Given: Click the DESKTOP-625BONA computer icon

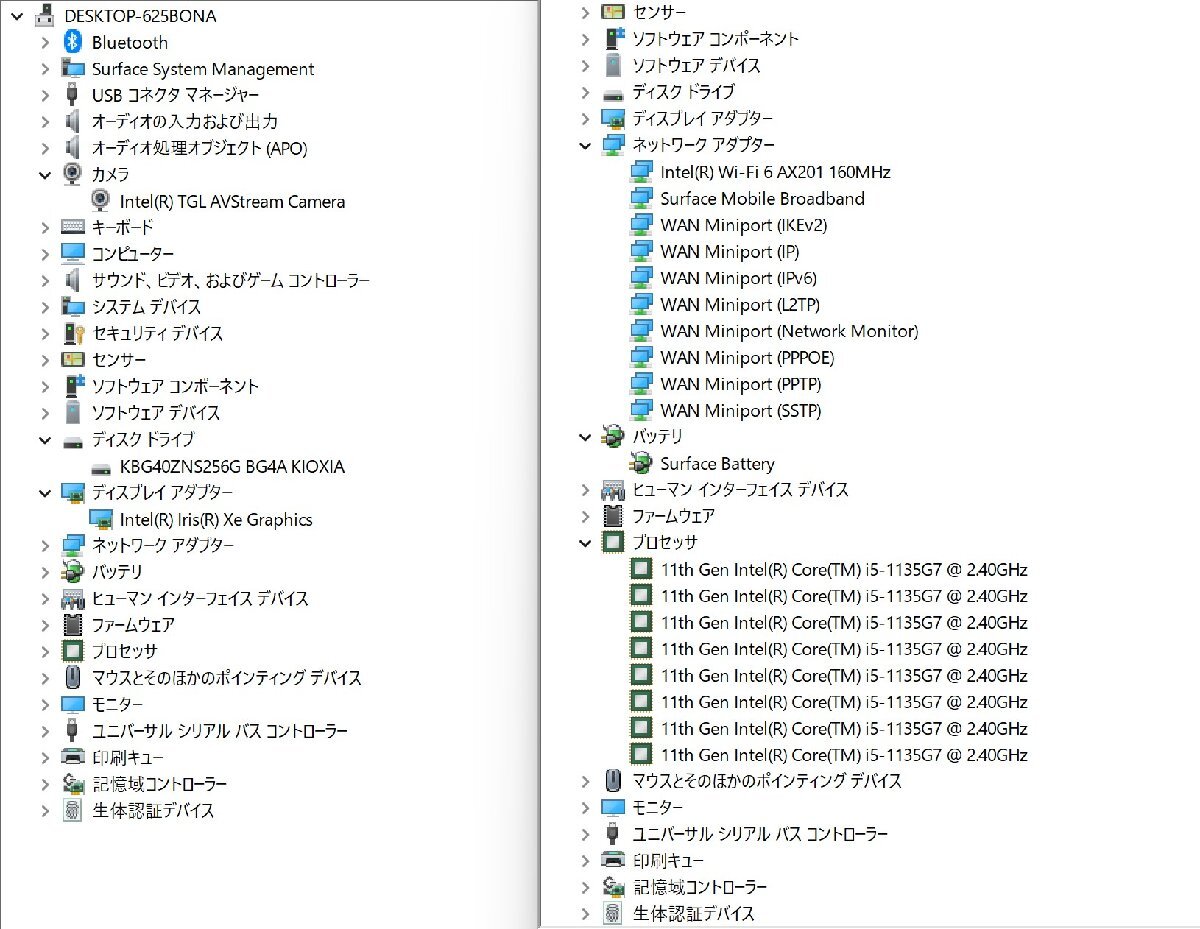Looking at the screenshot, I should click(x=45, y=16).
